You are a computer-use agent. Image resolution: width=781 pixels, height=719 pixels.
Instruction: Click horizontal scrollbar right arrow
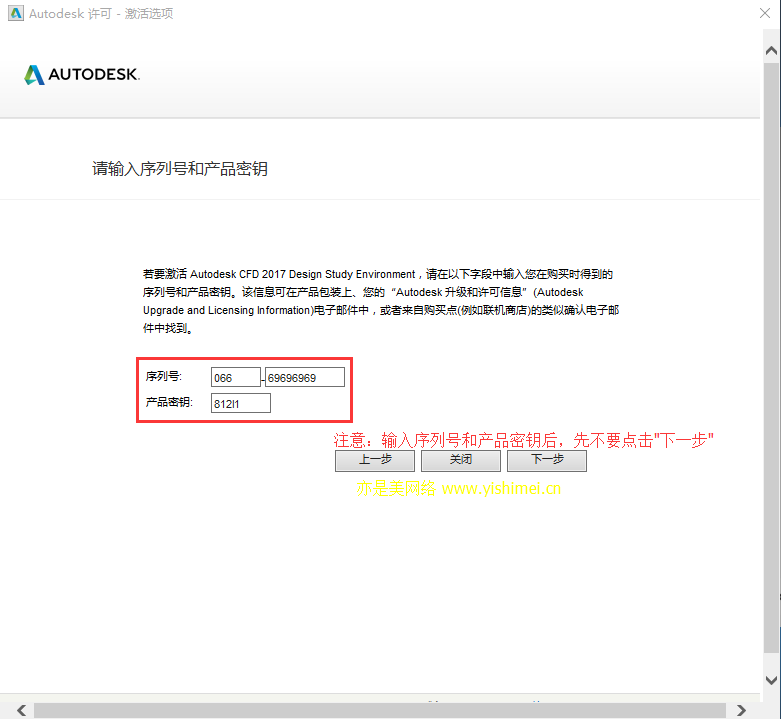click(741, 710)
